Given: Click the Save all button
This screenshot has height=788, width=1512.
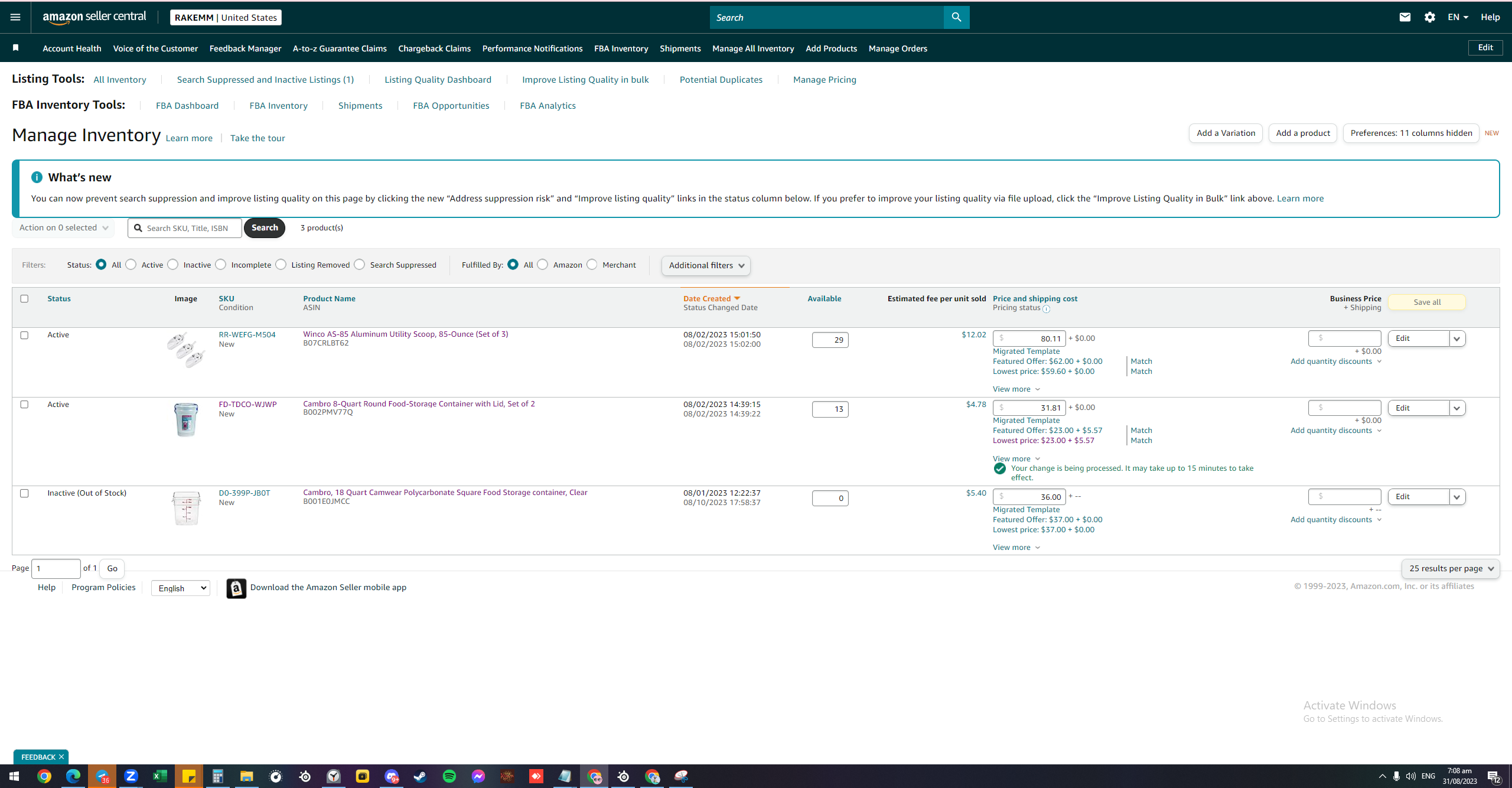Looking at the screenshot, I should (1427, 302).
